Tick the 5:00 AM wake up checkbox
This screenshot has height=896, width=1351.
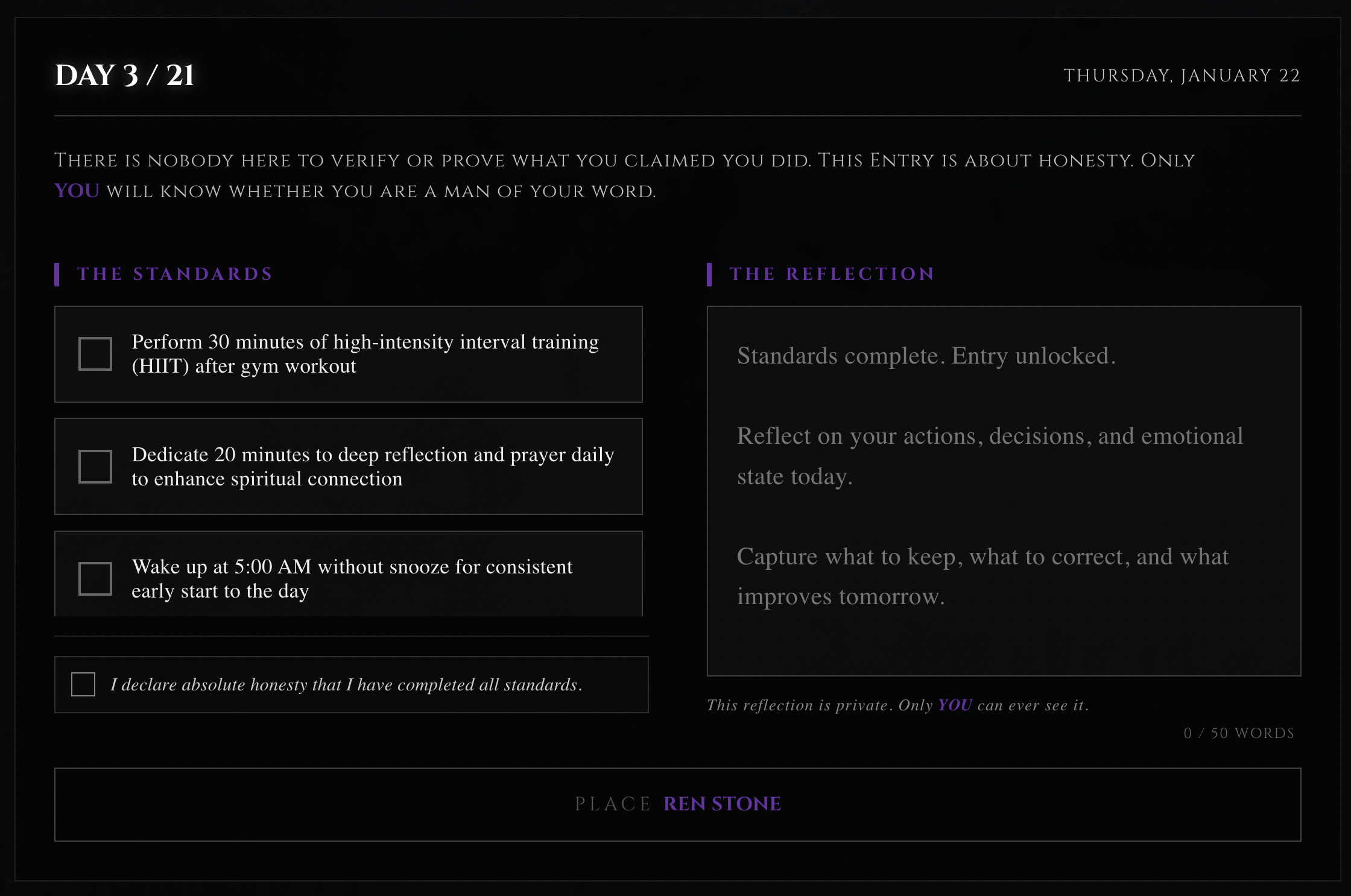point(95,579)
